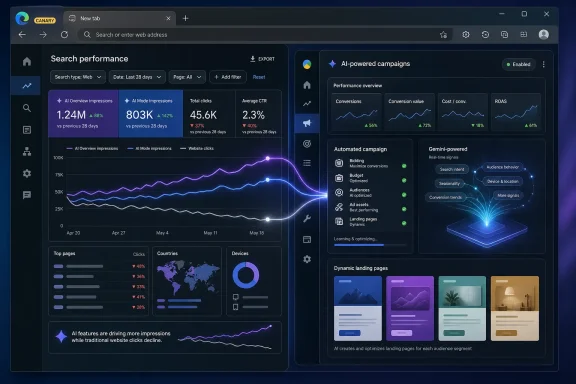The height and width of the screenshot is (384, 576).
Task: Open the purple dynamic landing page thumbnail
Action: point(410,308)
